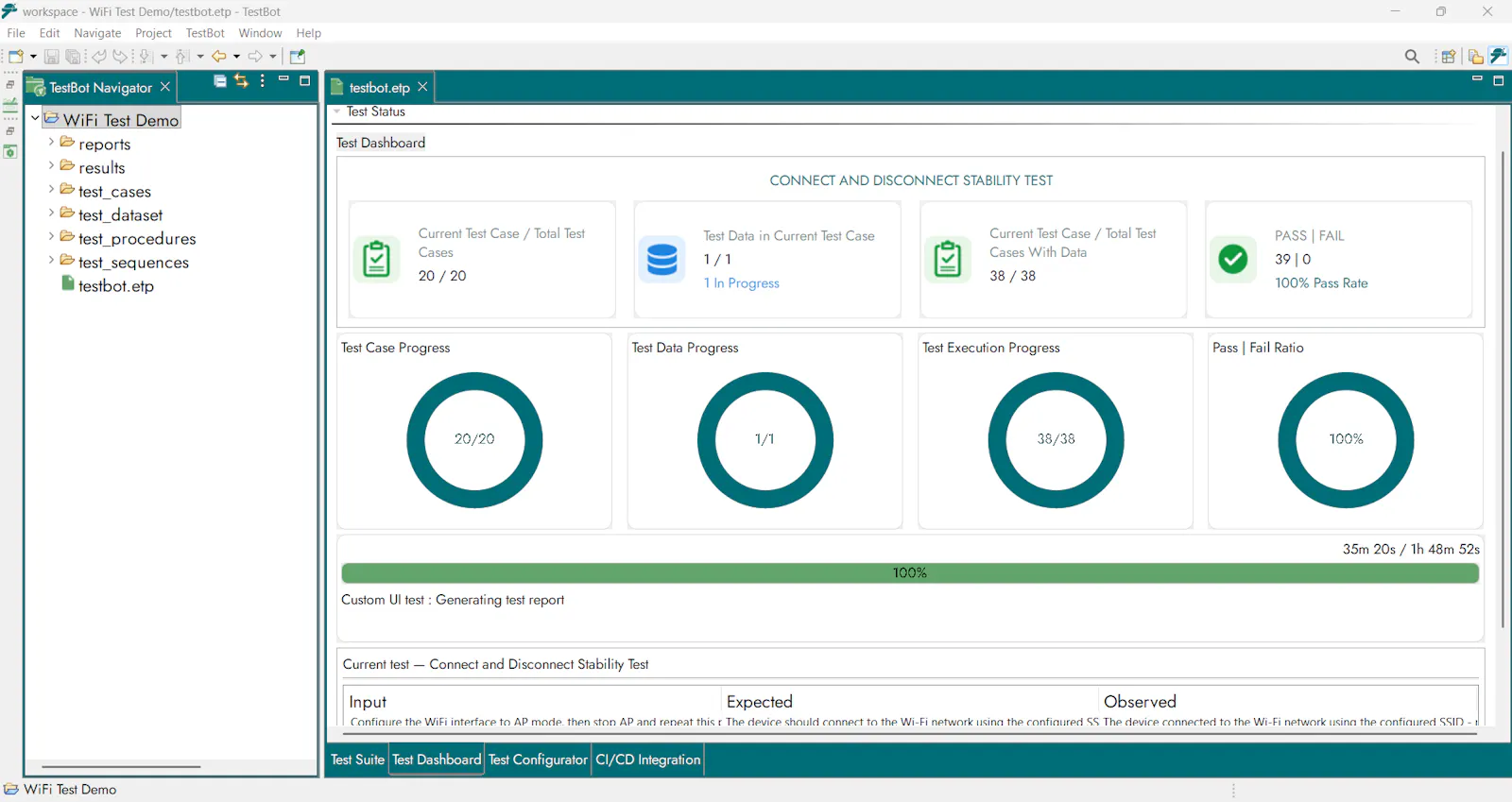This screenshot has height=802, width=1512.
Task: Minimize the editor area
Action: click(x=1477, y=78)
